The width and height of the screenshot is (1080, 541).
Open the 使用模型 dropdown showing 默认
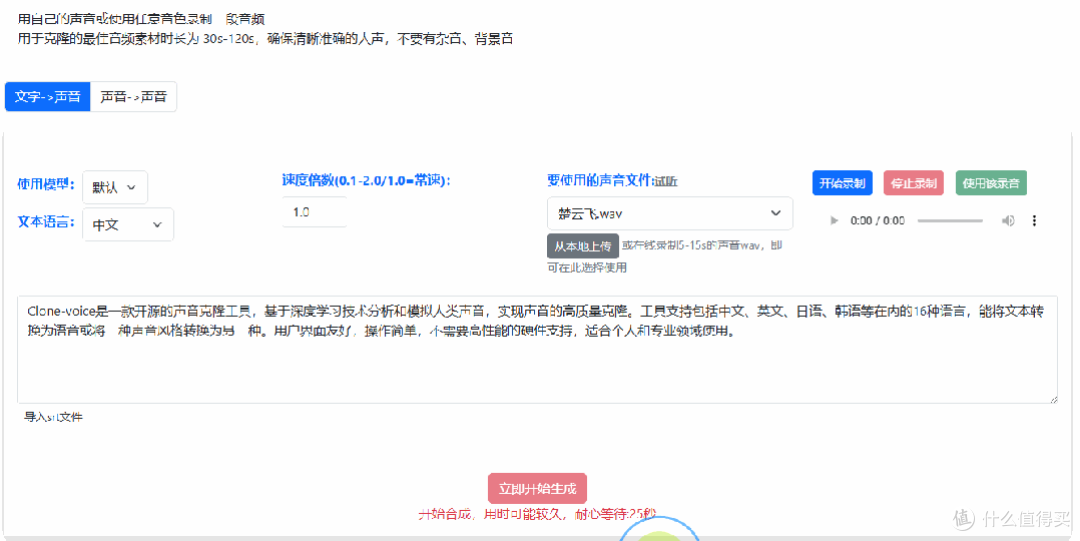point(115,187)
